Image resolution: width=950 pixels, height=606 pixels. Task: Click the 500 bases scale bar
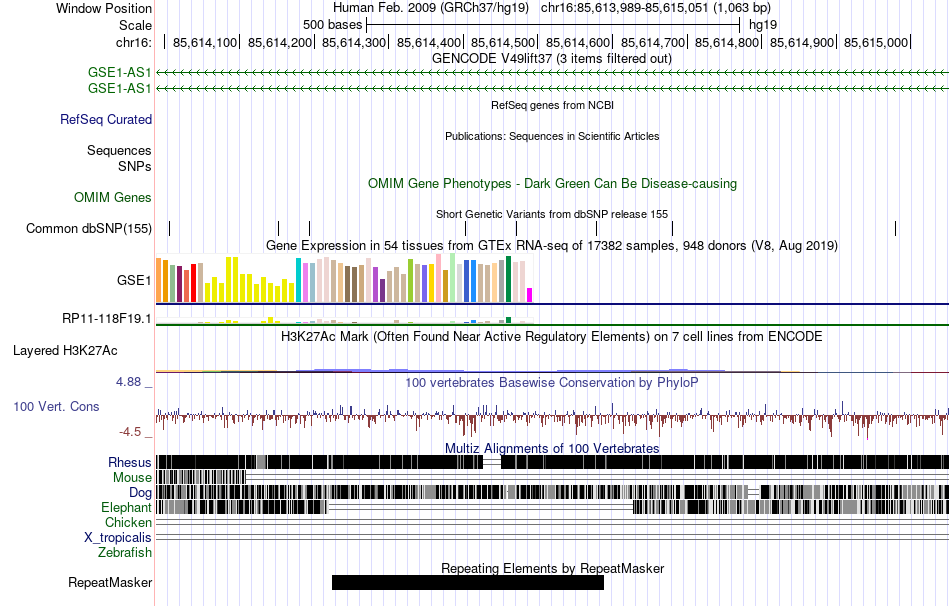(553, 25)
